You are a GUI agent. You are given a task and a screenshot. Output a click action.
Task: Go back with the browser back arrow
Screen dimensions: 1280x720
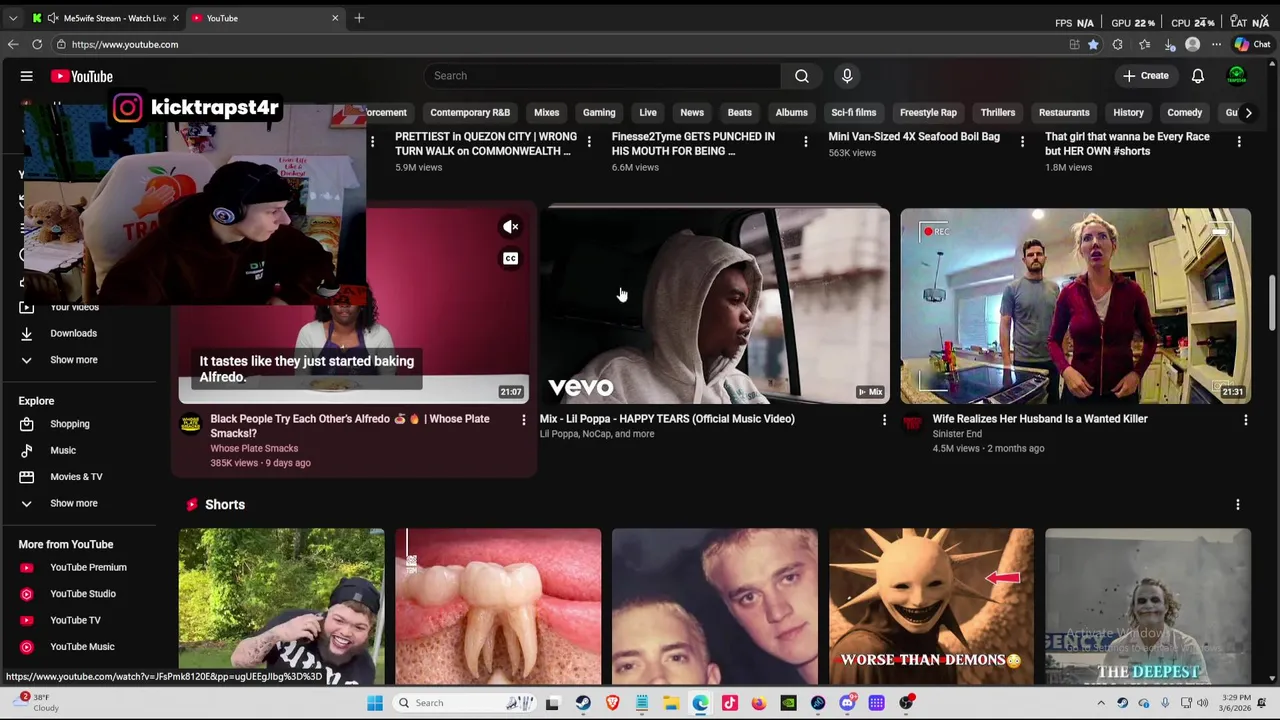coord(12,44)
